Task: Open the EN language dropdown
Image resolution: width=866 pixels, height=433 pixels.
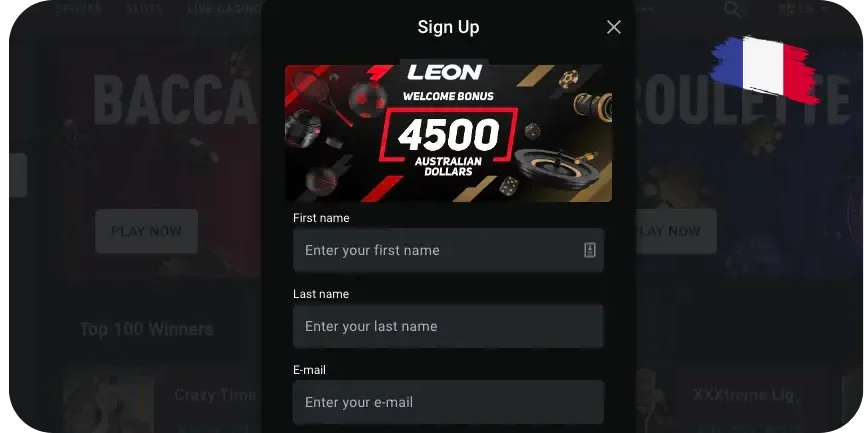Action: pyautogui.click(x=802, y=9)
